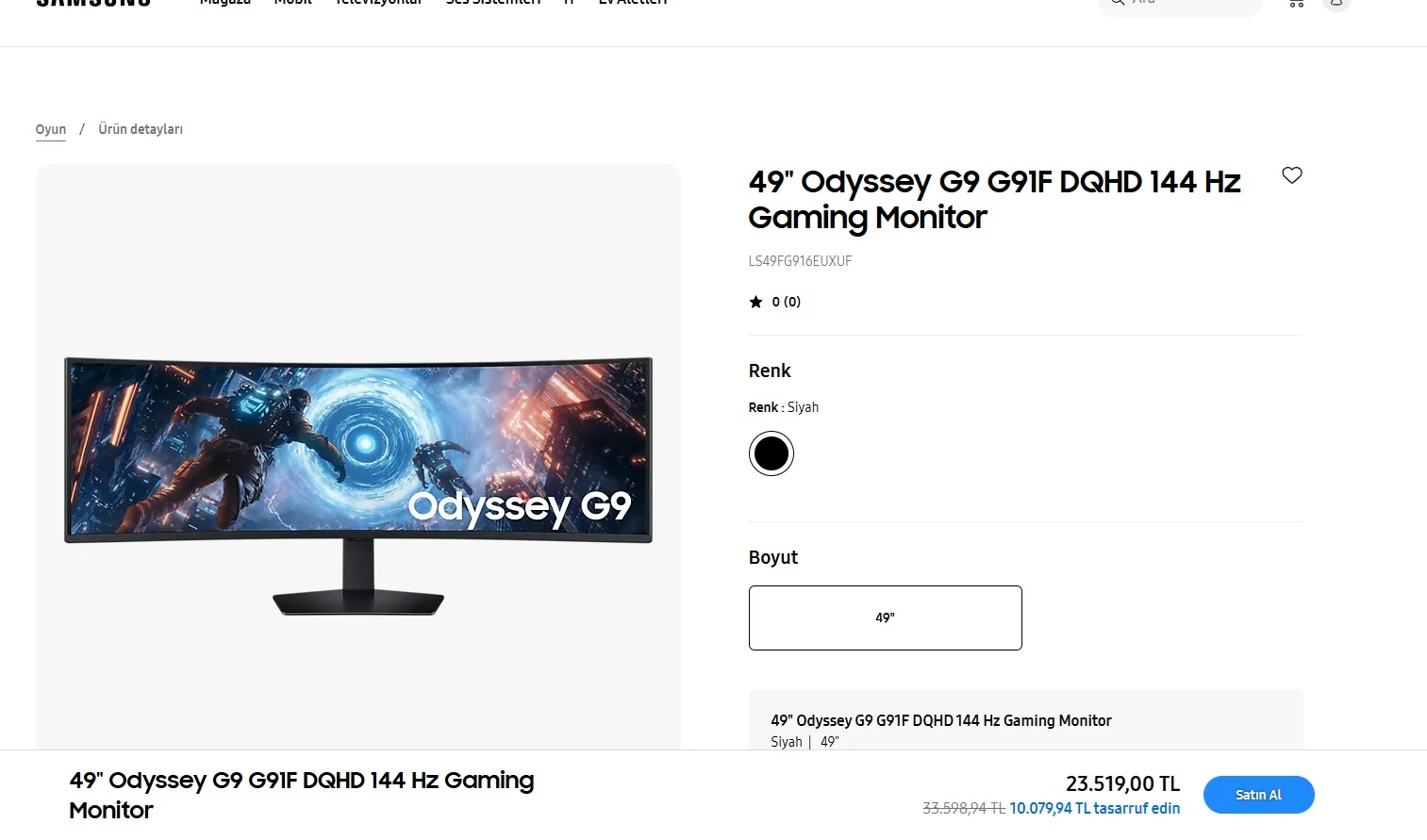Click the 10.079,94 TL tasarruf edin text
Image resolution: width=1427 pixels, height=840 pixels.
pyautogui.click(x=1094, y=808)
